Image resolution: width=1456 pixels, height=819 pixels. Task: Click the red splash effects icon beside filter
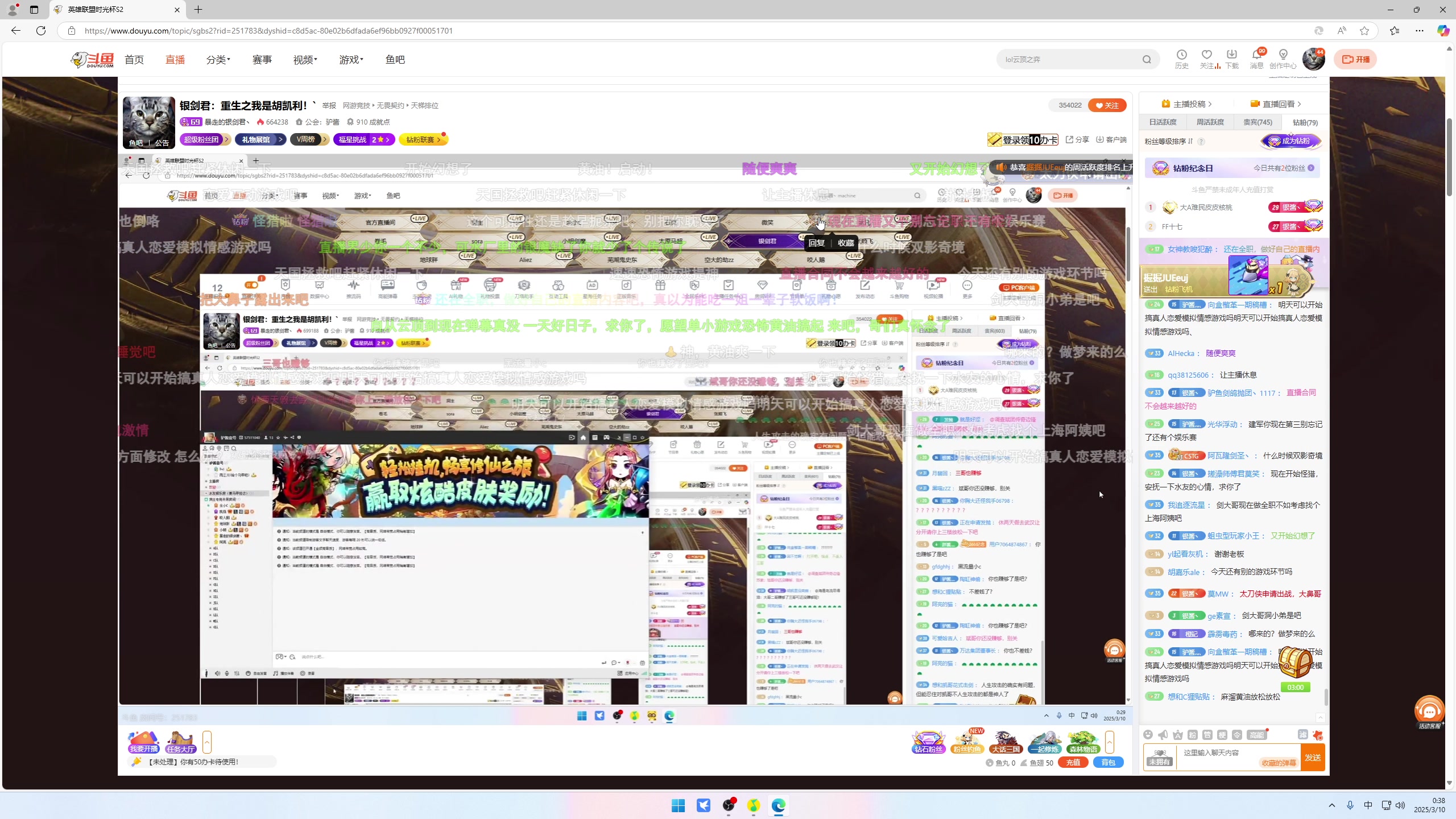click(1317, 735)
